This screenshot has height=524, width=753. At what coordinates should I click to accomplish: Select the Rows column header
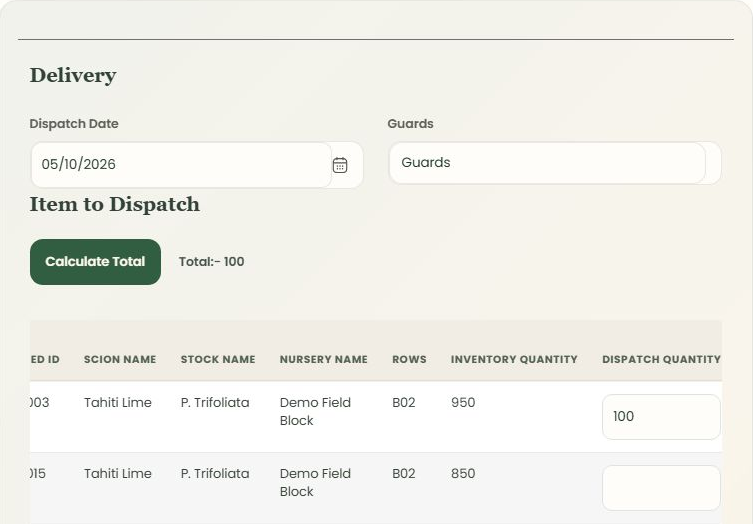click(409, 359)
